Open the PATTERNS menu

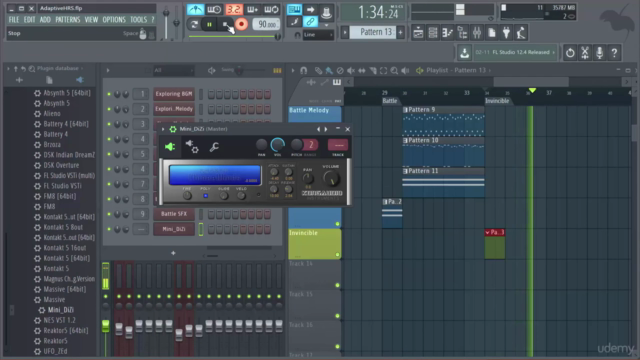pos(68,20)
